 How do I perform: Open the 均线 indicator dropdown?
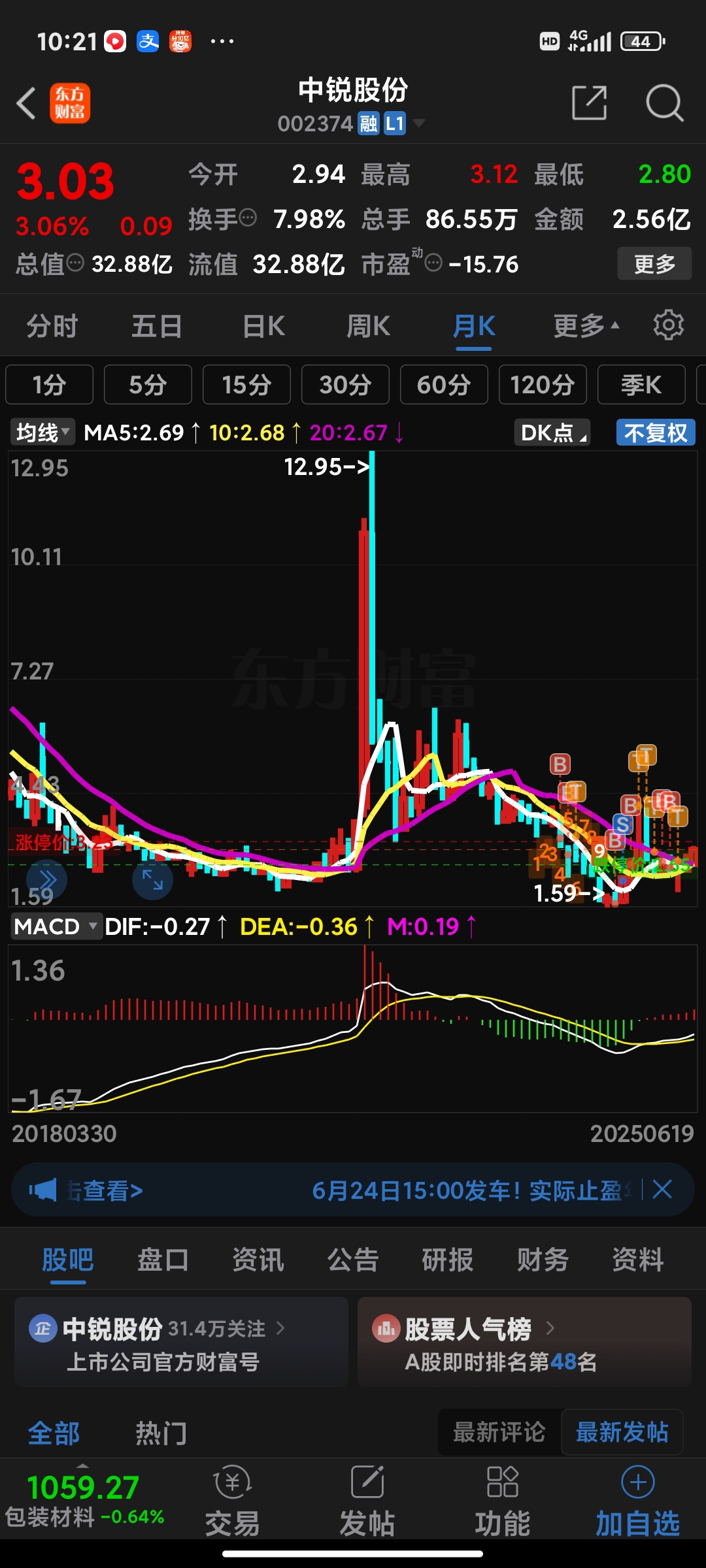tap(42, 433)
